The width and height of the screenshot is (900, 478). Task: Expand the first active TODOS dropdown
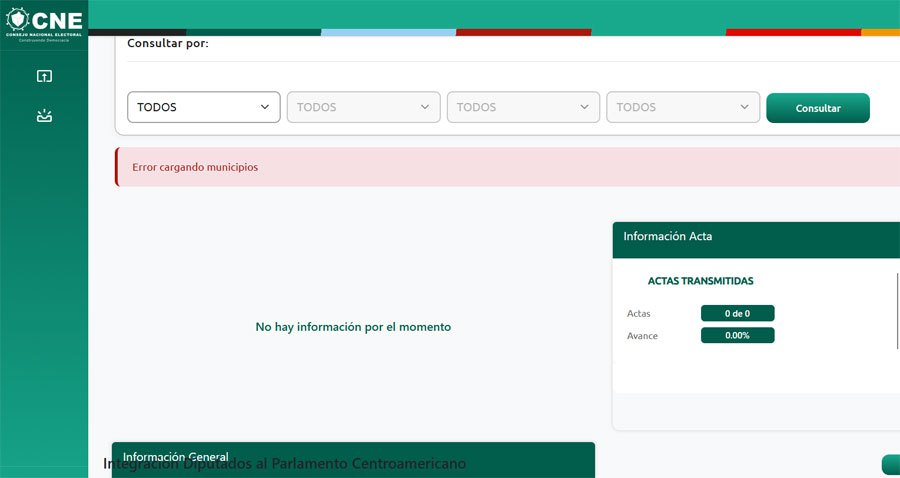(x=204, y=107)
